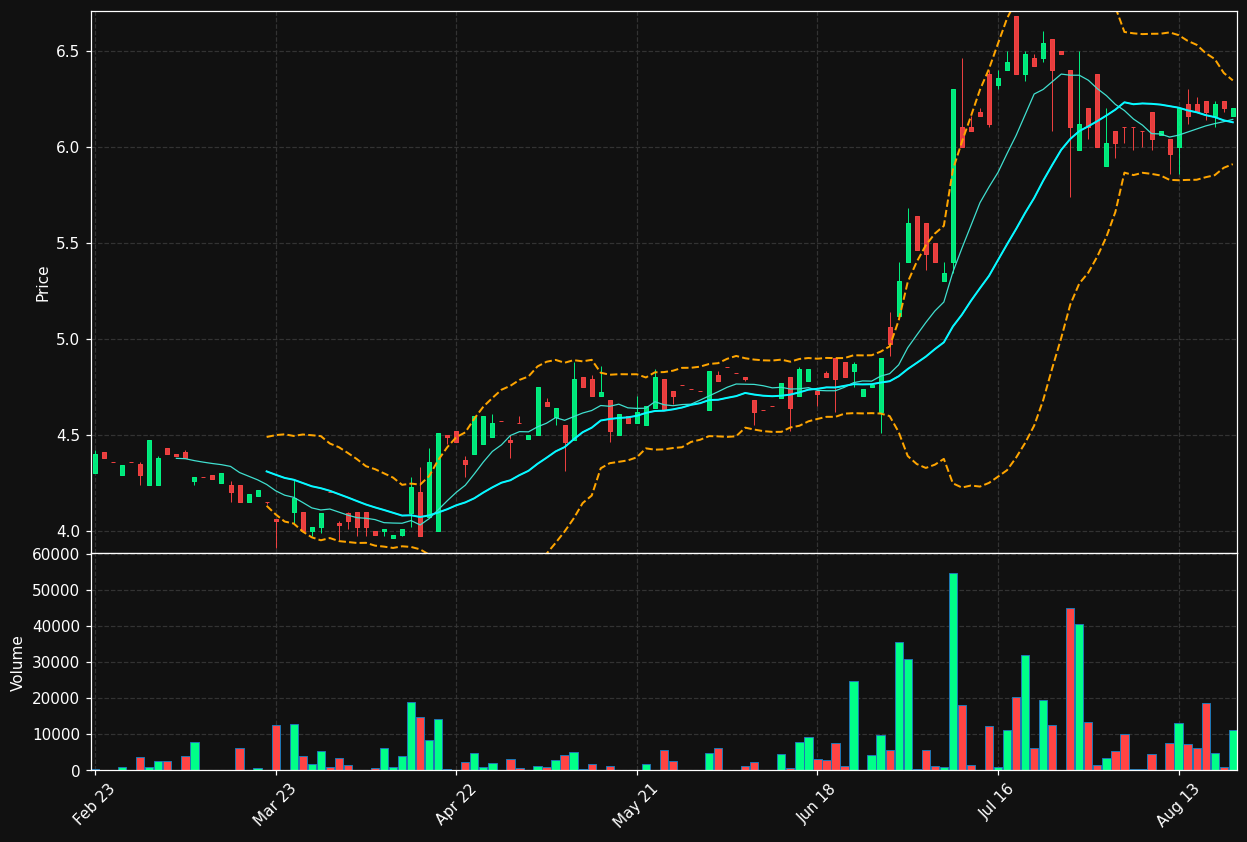
Task: Click the 6.0 price tick label
Action: pos(68,148)
